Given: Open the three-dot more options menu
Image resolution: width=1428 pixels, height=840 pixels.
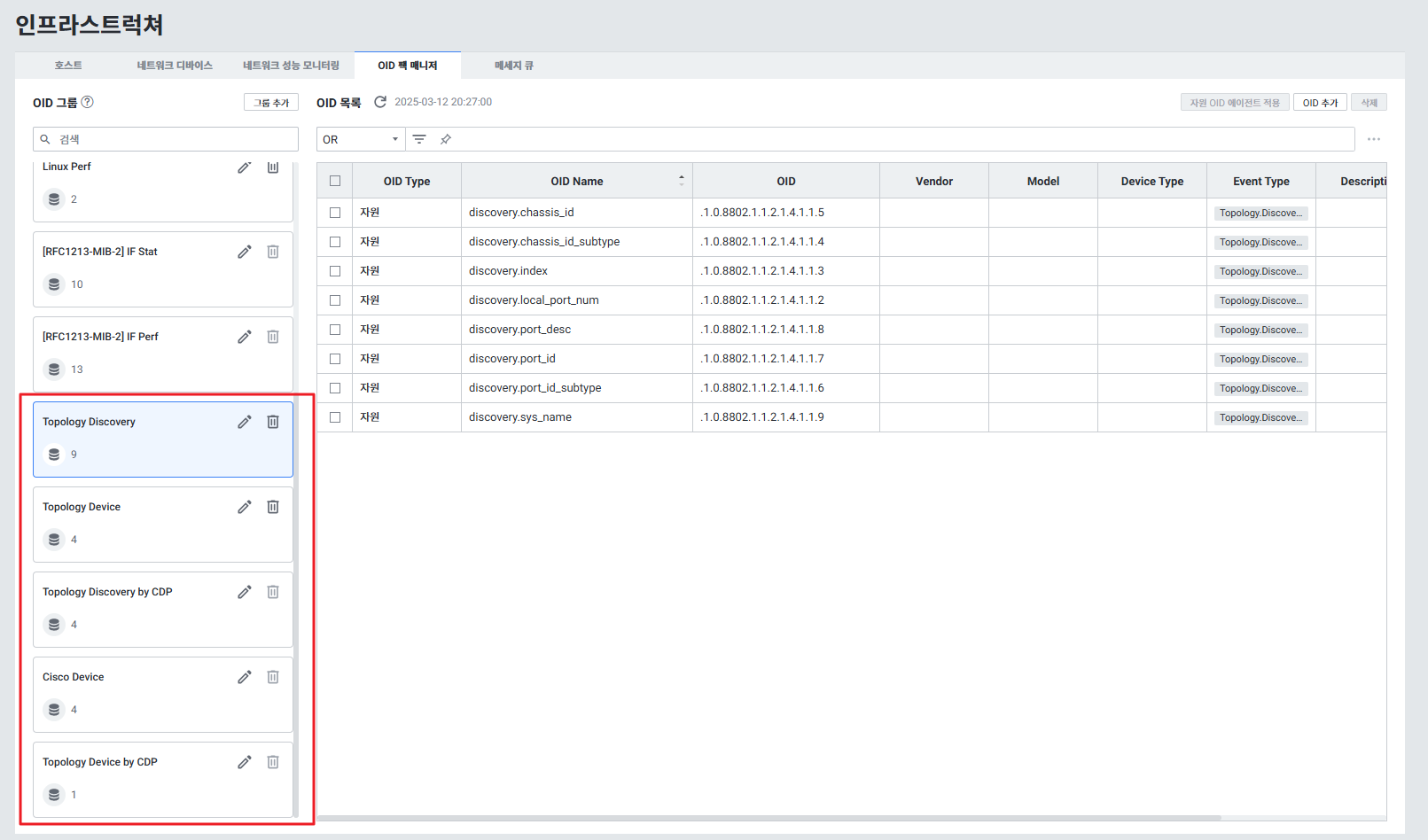Looking at the screenshot, I should tap(1373, 139).
